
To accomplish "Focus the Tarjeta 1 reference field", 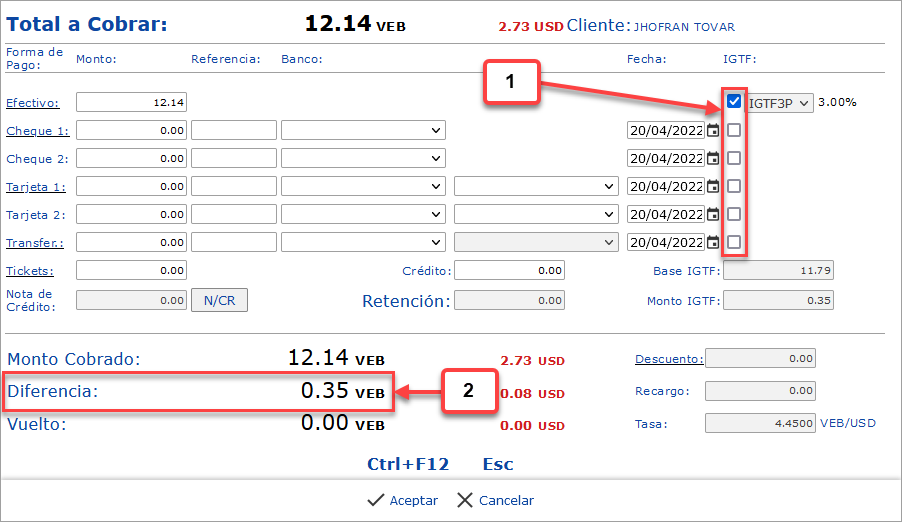I will point(234,186).
